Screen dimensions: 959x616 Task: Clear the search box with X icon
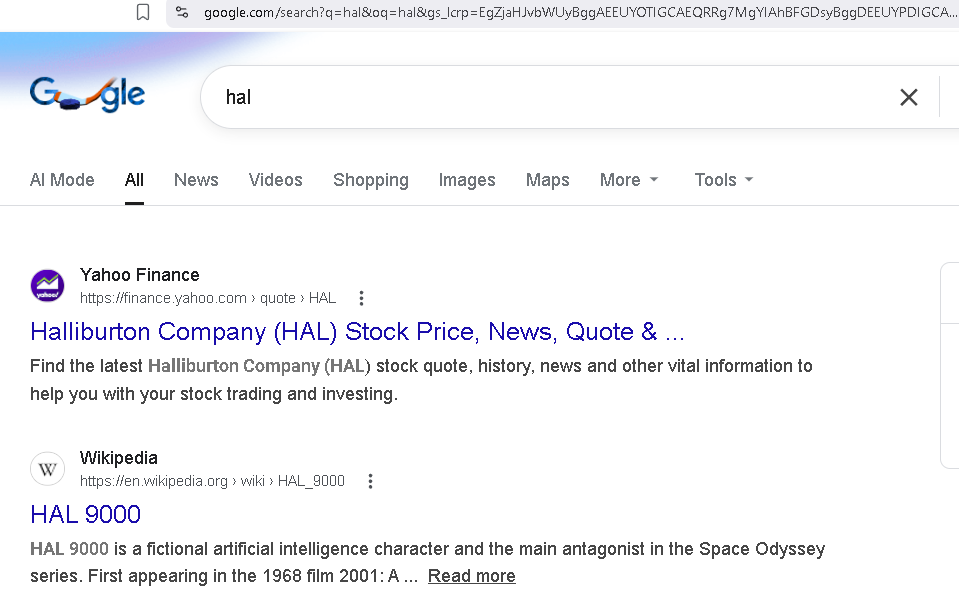coord(908,97)
